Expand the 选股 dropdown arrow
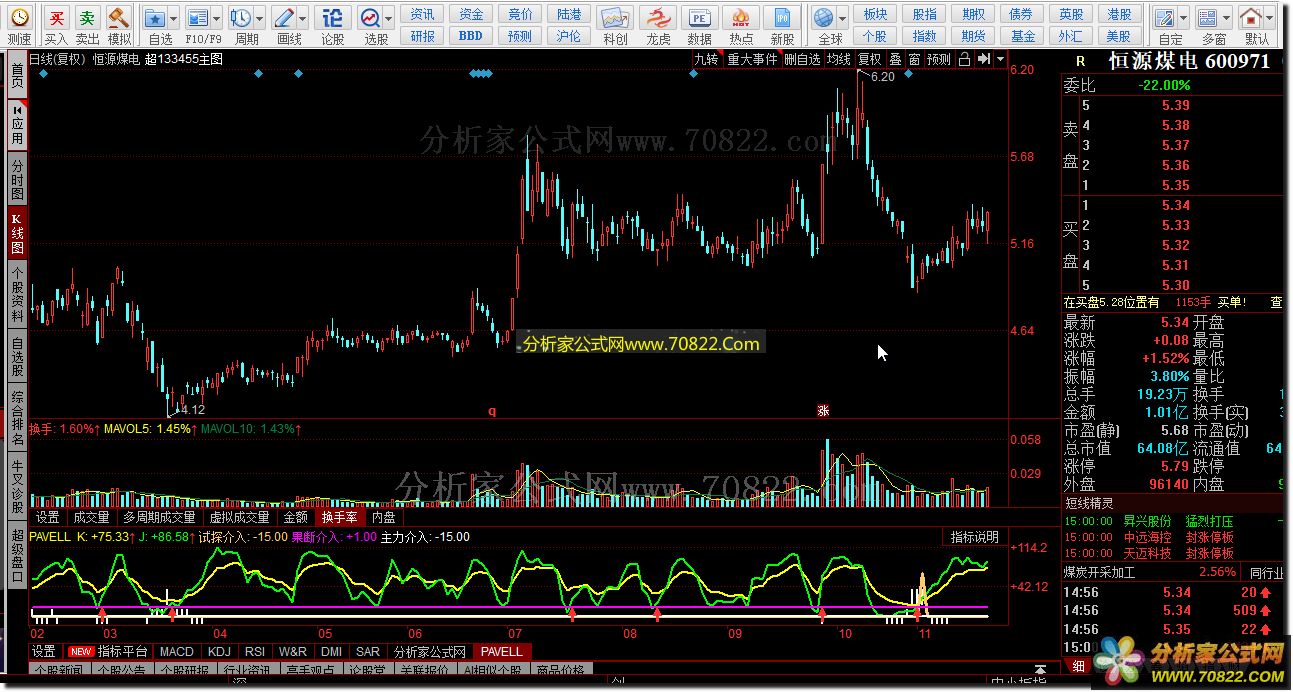Viewport: 1293px width, 692px height. (x=389, y=18)
